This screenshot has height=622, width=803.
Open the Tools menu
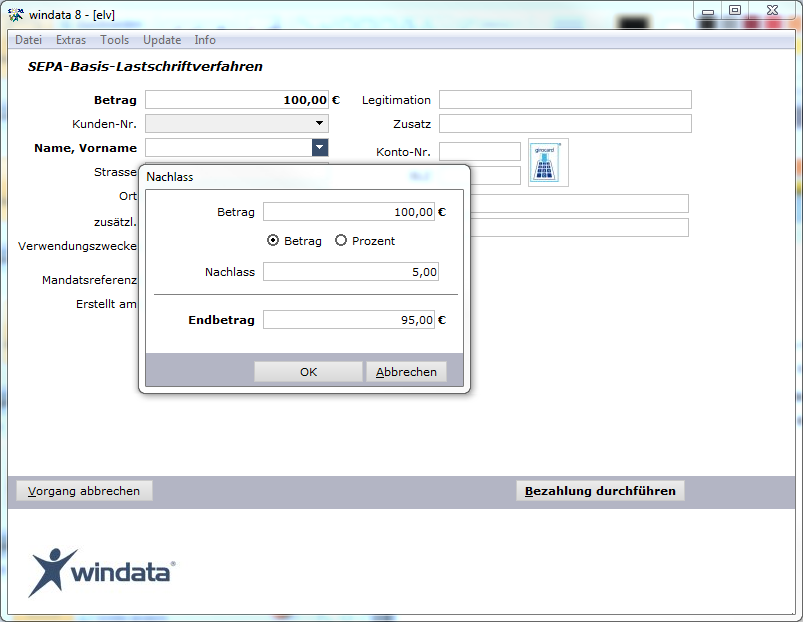tap(114, 40)
